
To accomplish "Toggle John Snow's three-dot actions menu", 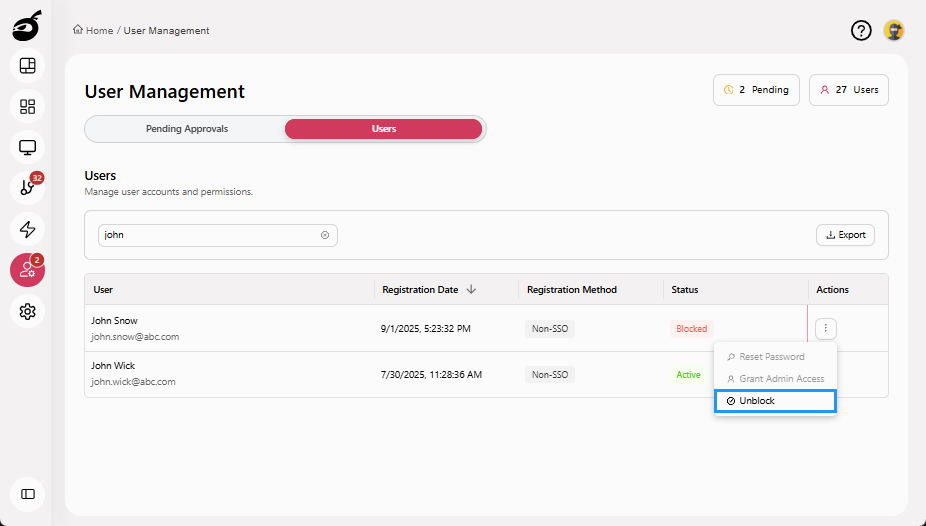I will pos(825,328).
